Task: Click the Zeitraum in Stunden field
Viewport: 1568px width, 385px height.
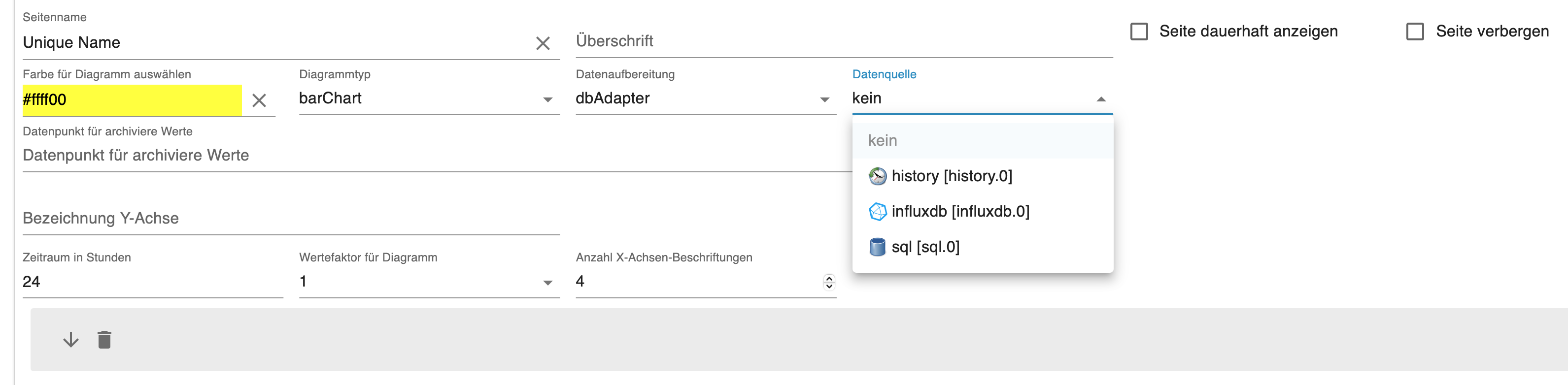Action: 153,282
